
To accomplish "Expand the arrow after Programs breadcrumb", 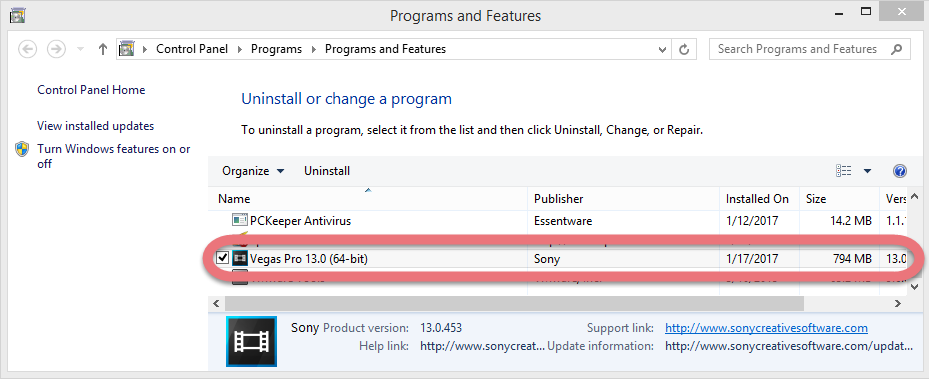I will point(313,49).
